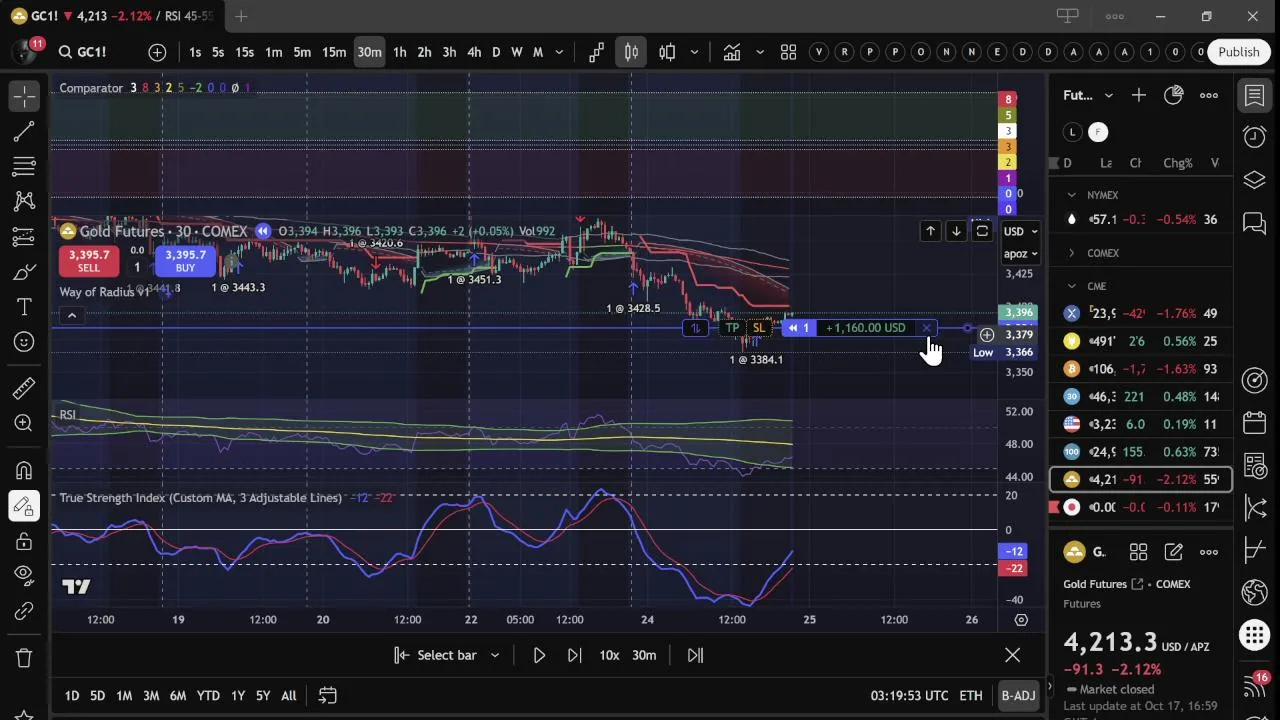1280x720 pixels.
Task: Open the patterns drawing tool
Action: 24,201
